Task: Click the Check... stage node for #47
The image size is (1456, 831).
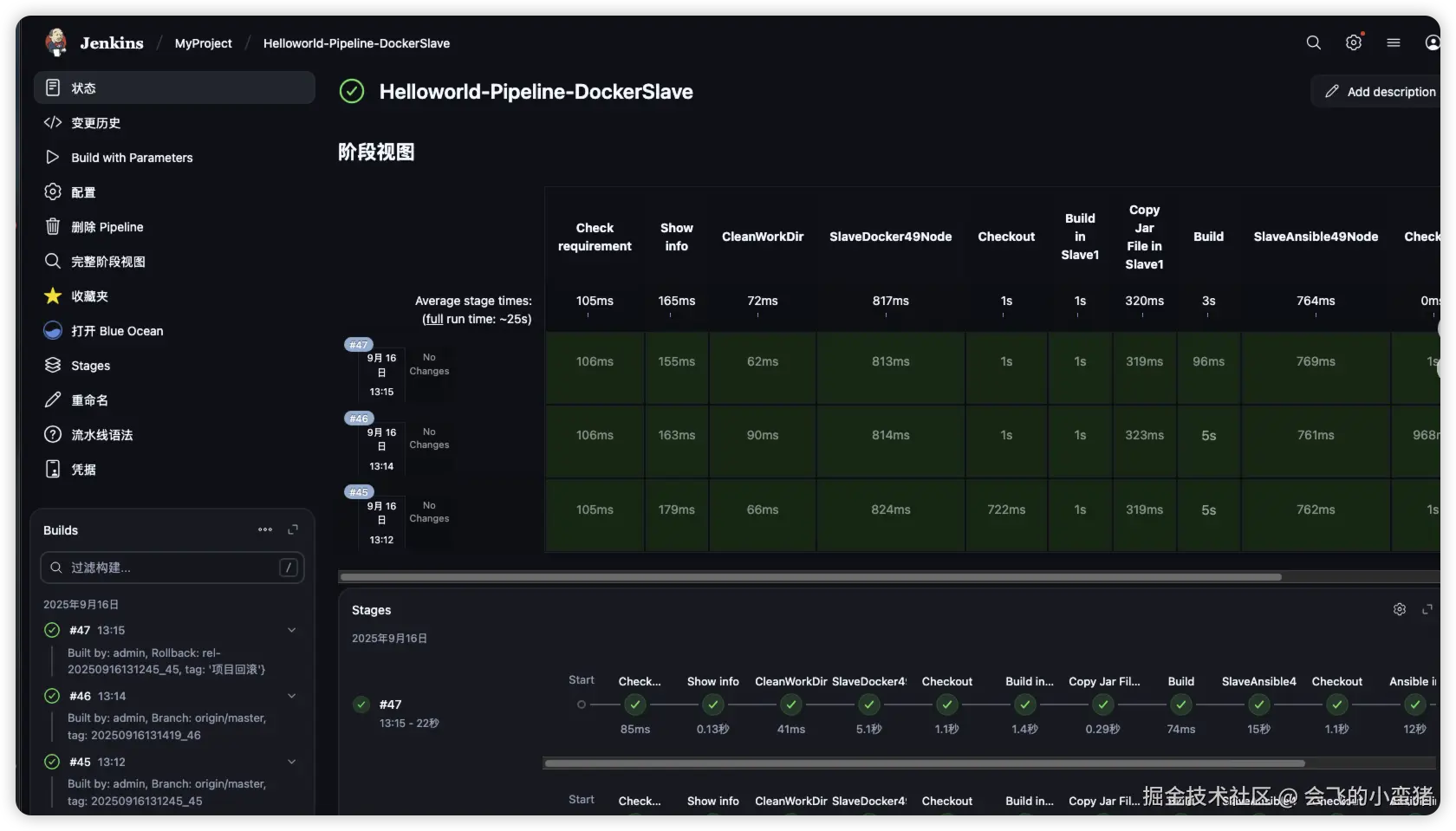Action: coord(635,704)
